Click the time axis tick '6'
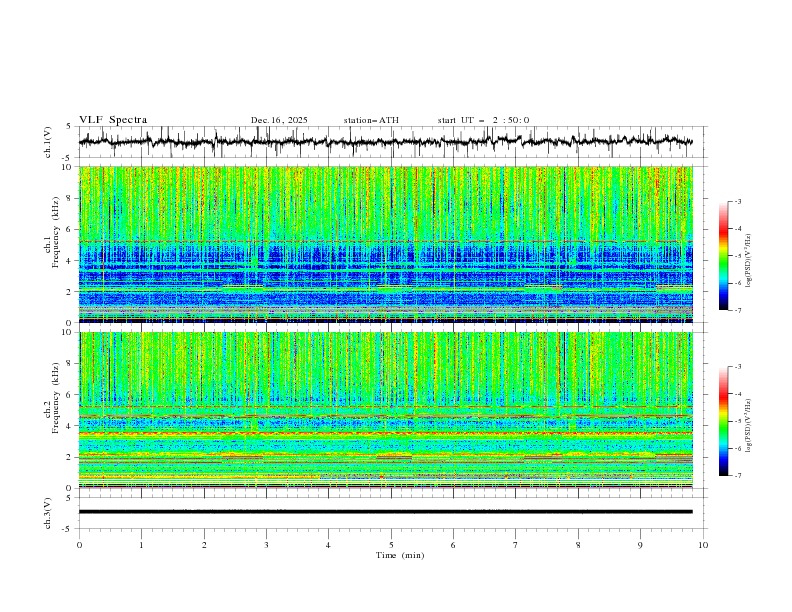Image resolution: width=792 pixels, height=612 pixels. click(453, 545)
